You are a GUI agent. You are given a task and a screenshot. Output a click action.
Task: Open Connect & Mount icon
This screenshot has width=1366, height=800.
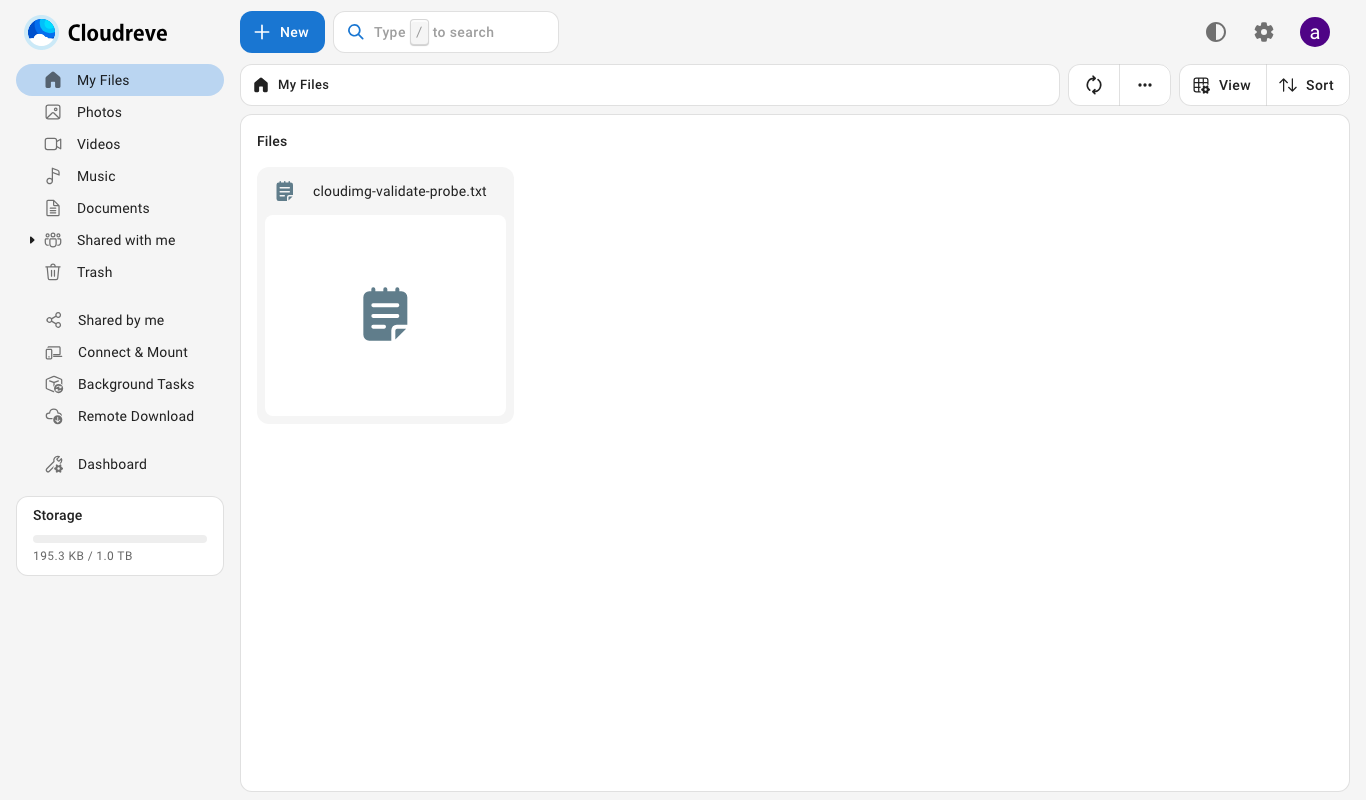click(54, 352)
